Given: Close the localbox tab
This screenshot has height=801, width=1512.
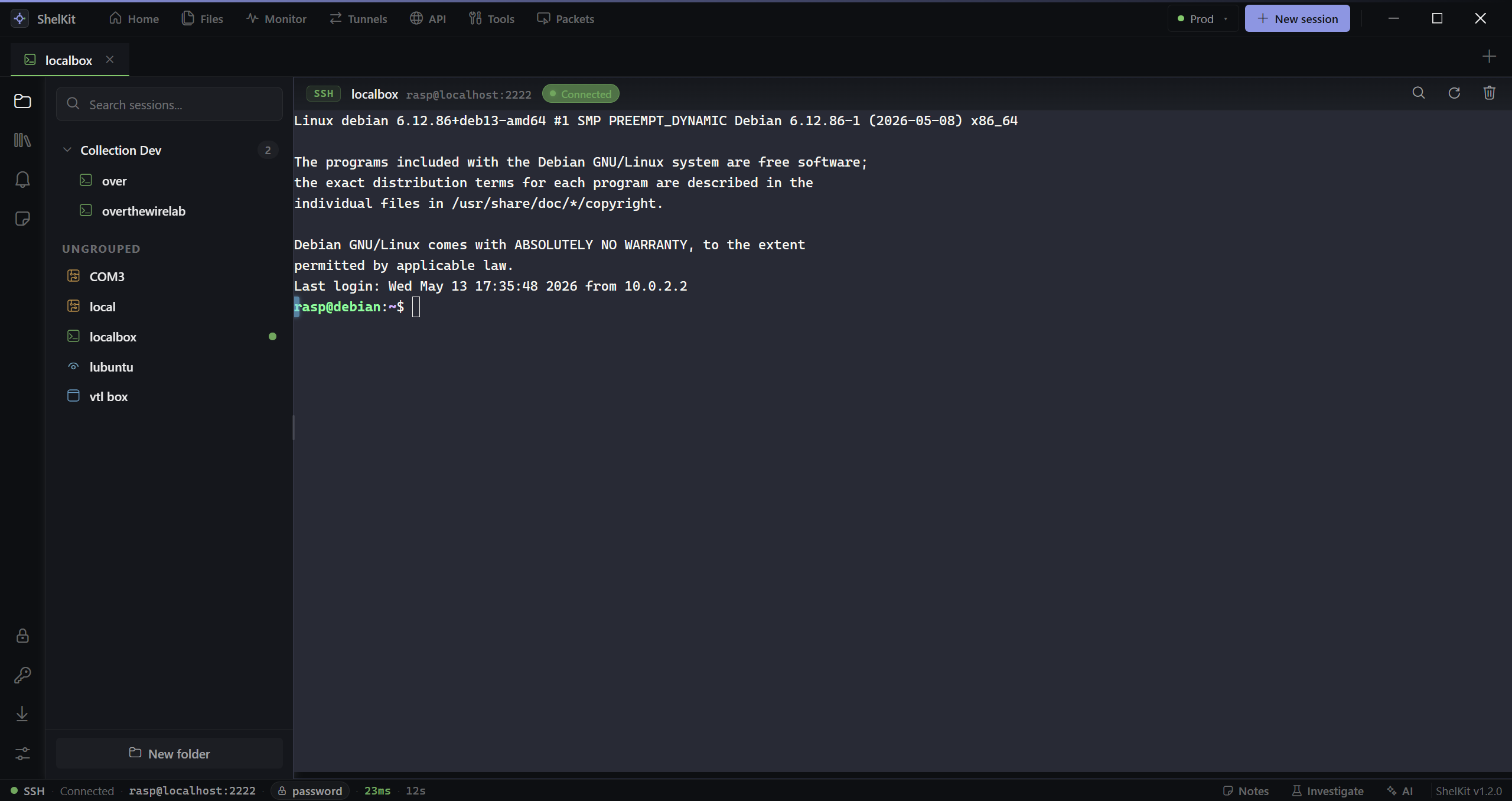Looking at the screenshot, I should (110, 60).
